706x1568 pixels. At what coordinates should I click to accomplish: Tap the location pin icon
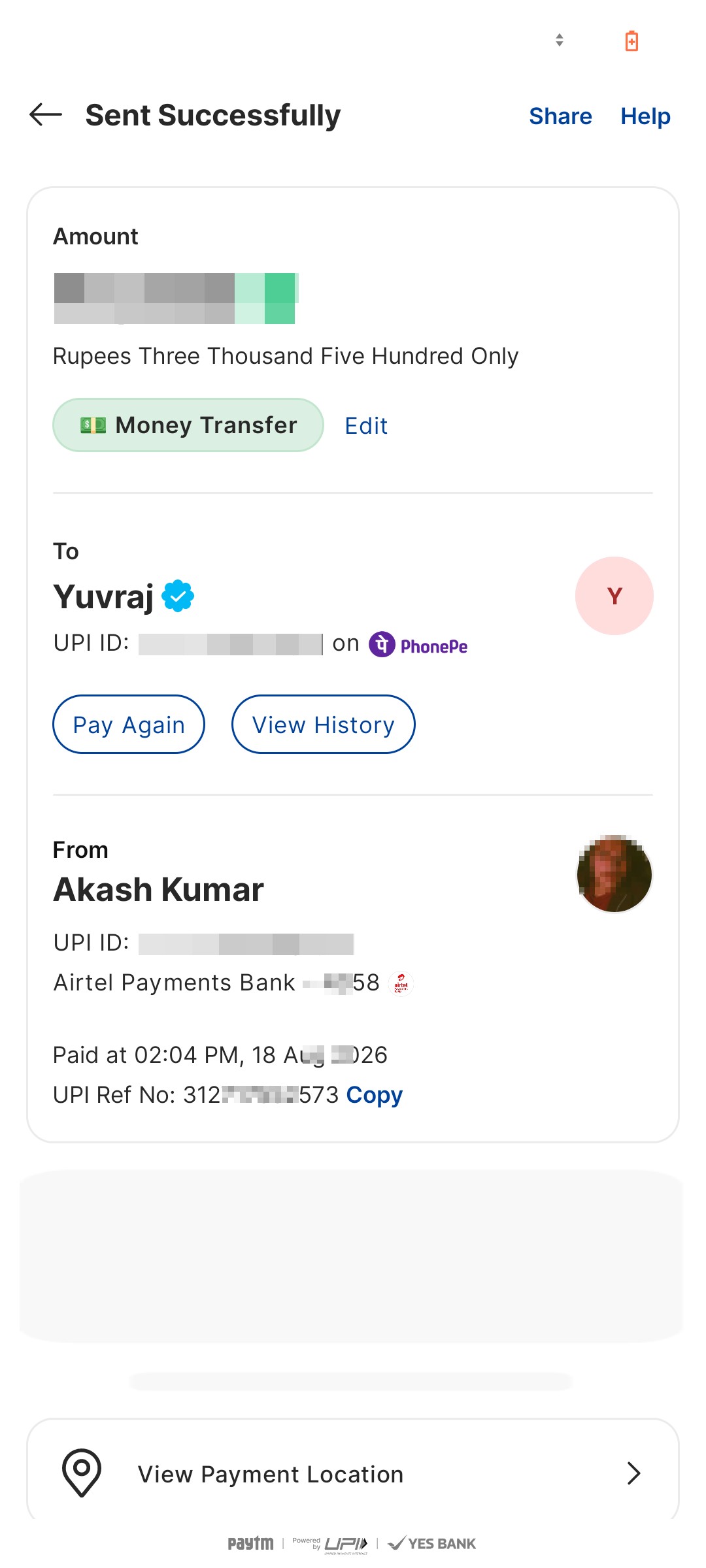[x=82, y=1473]
